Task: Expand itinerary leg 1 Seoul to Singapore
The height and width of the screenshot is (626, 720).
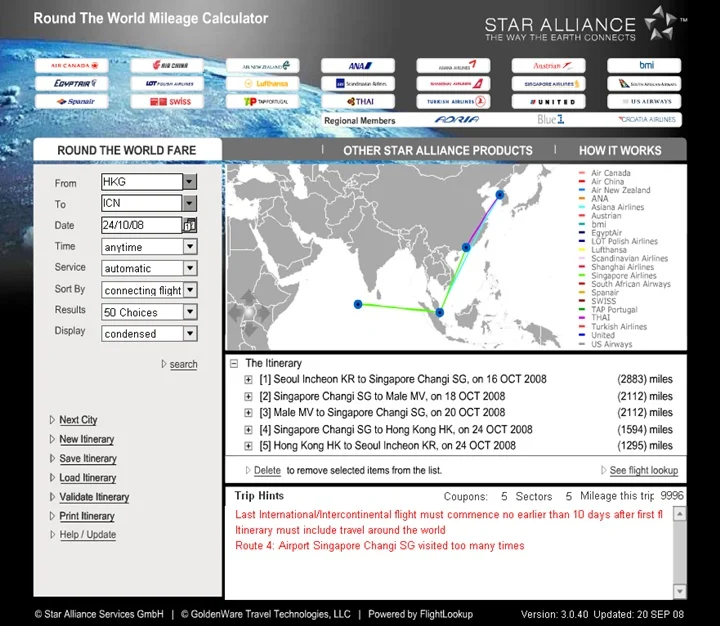Action: 248,380
